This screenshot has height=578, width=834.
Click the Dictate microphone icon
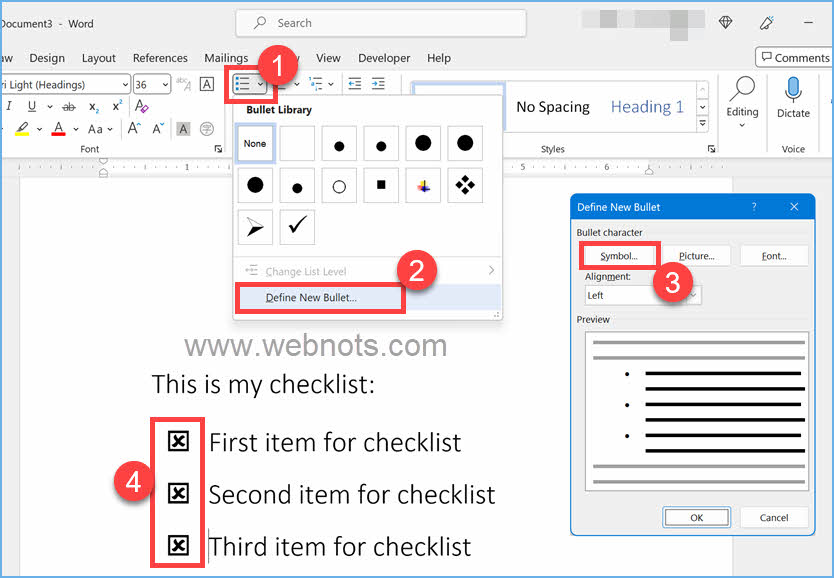793,92
